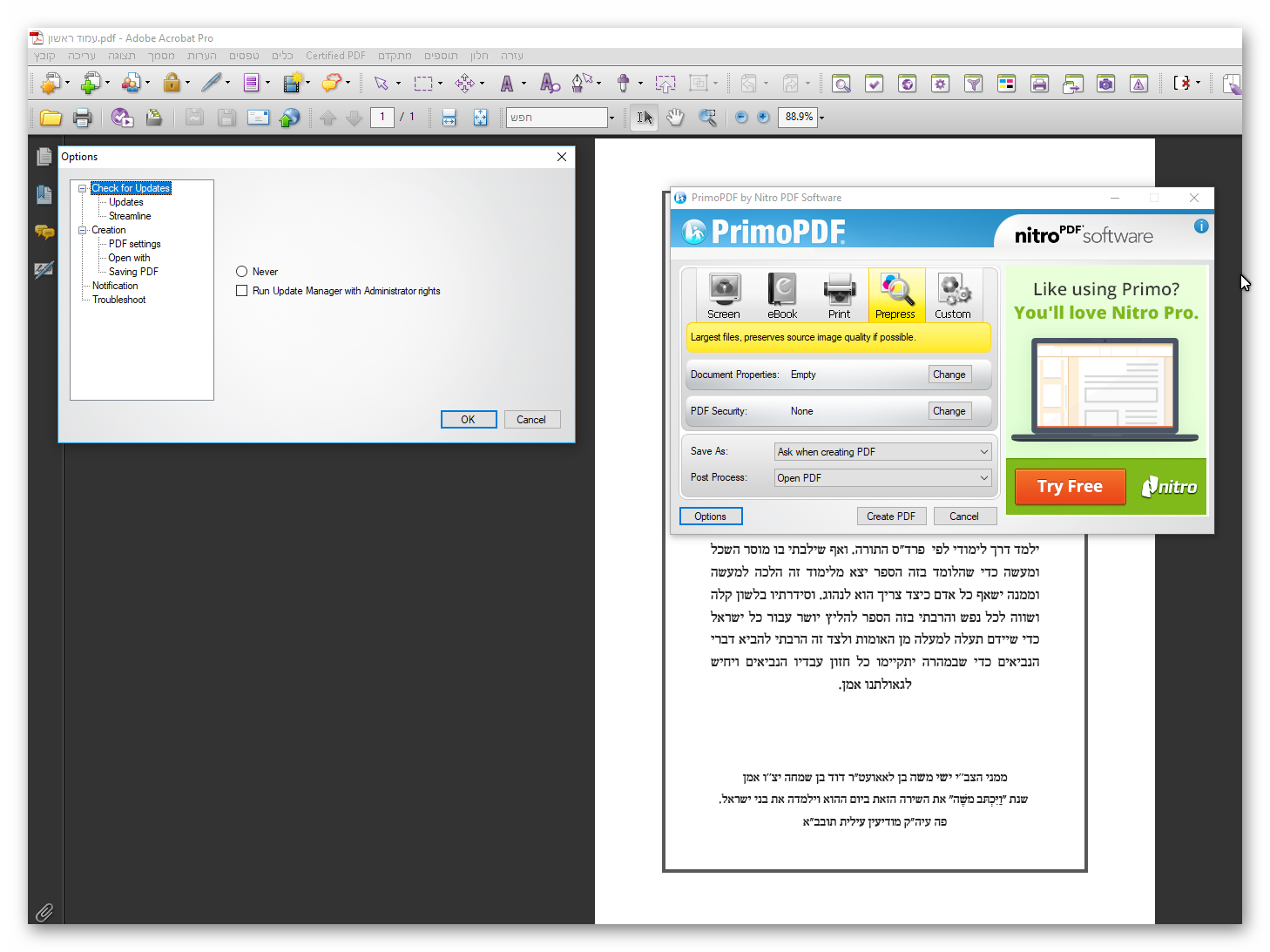Open the Signatures panel icon in sidebar
Image resolution: width=1270 pixels, height=952 pixels.
click(x=44, y=270)
